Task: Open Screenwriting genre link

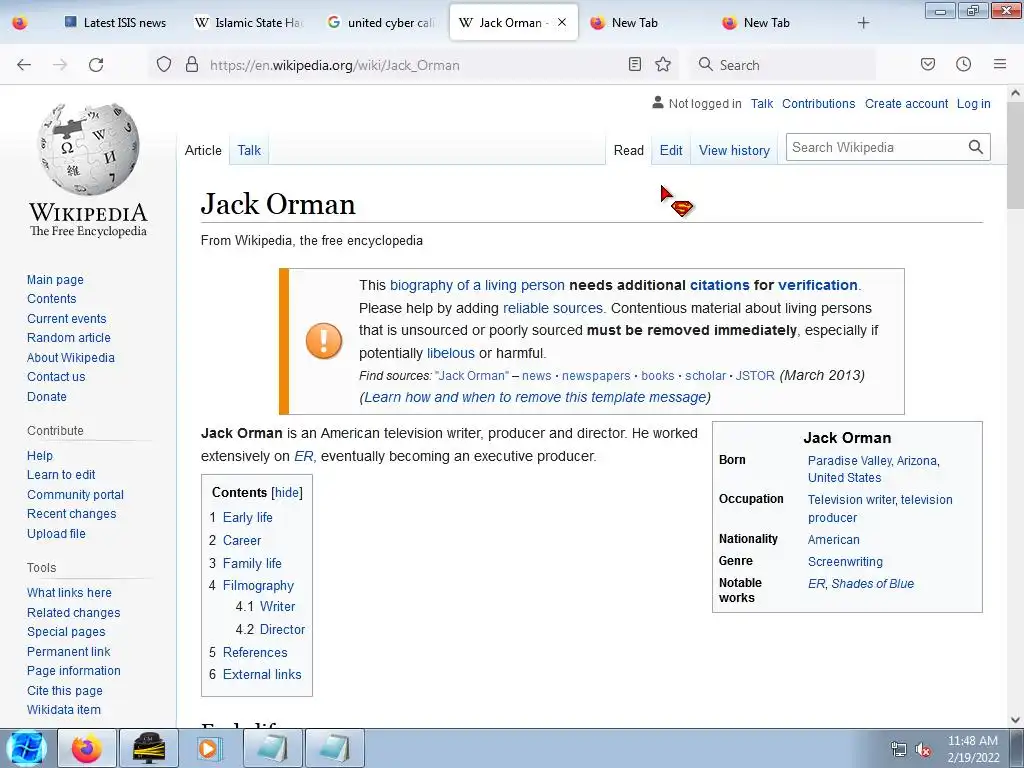Action: click(845, 562)
